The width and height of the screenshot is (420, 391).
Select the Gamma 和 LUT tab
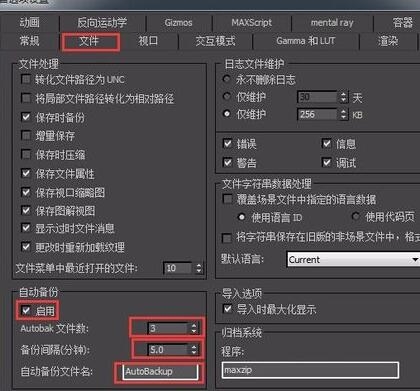coord(305,41)
